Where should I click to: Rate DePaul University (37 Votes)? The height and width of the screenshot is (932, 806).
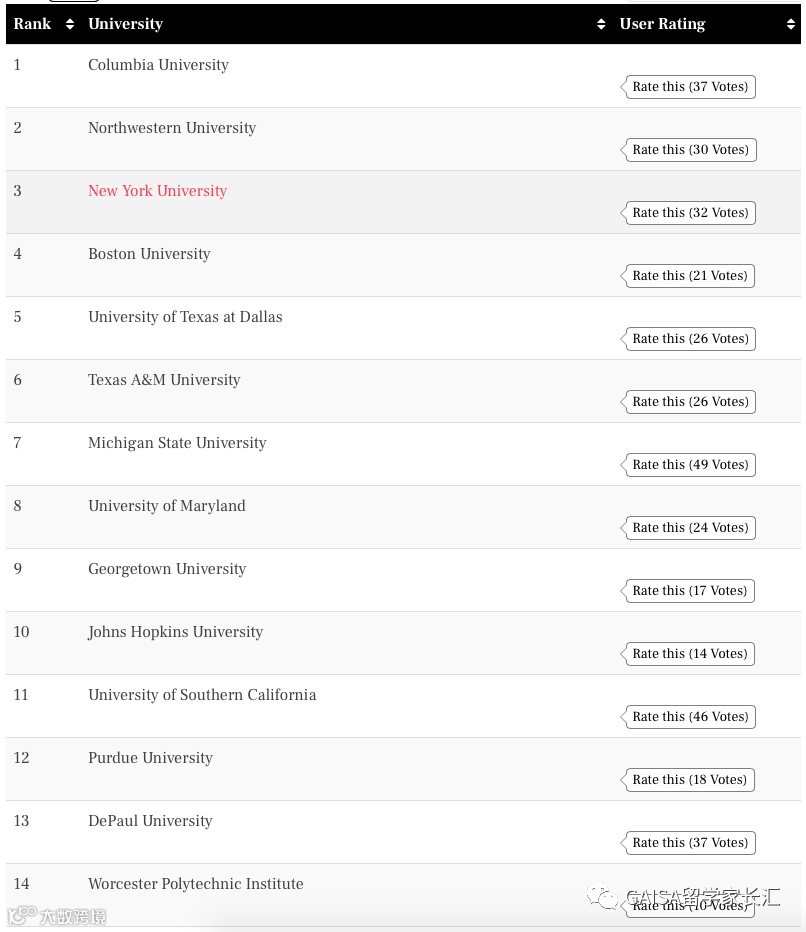click(x=689, y=843)
